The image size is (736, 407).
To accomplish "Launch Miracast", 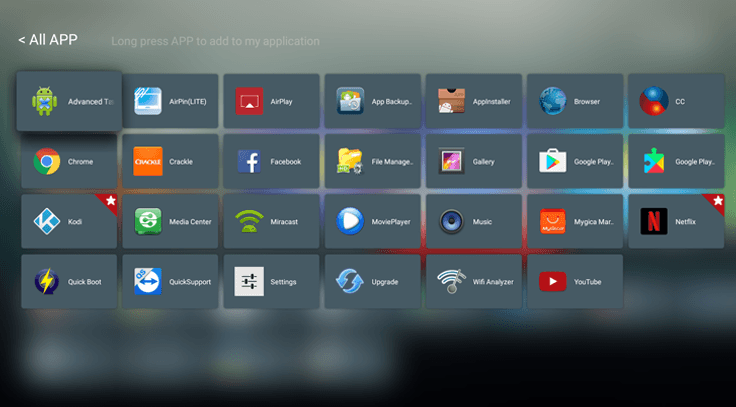I will coord(271,221).
